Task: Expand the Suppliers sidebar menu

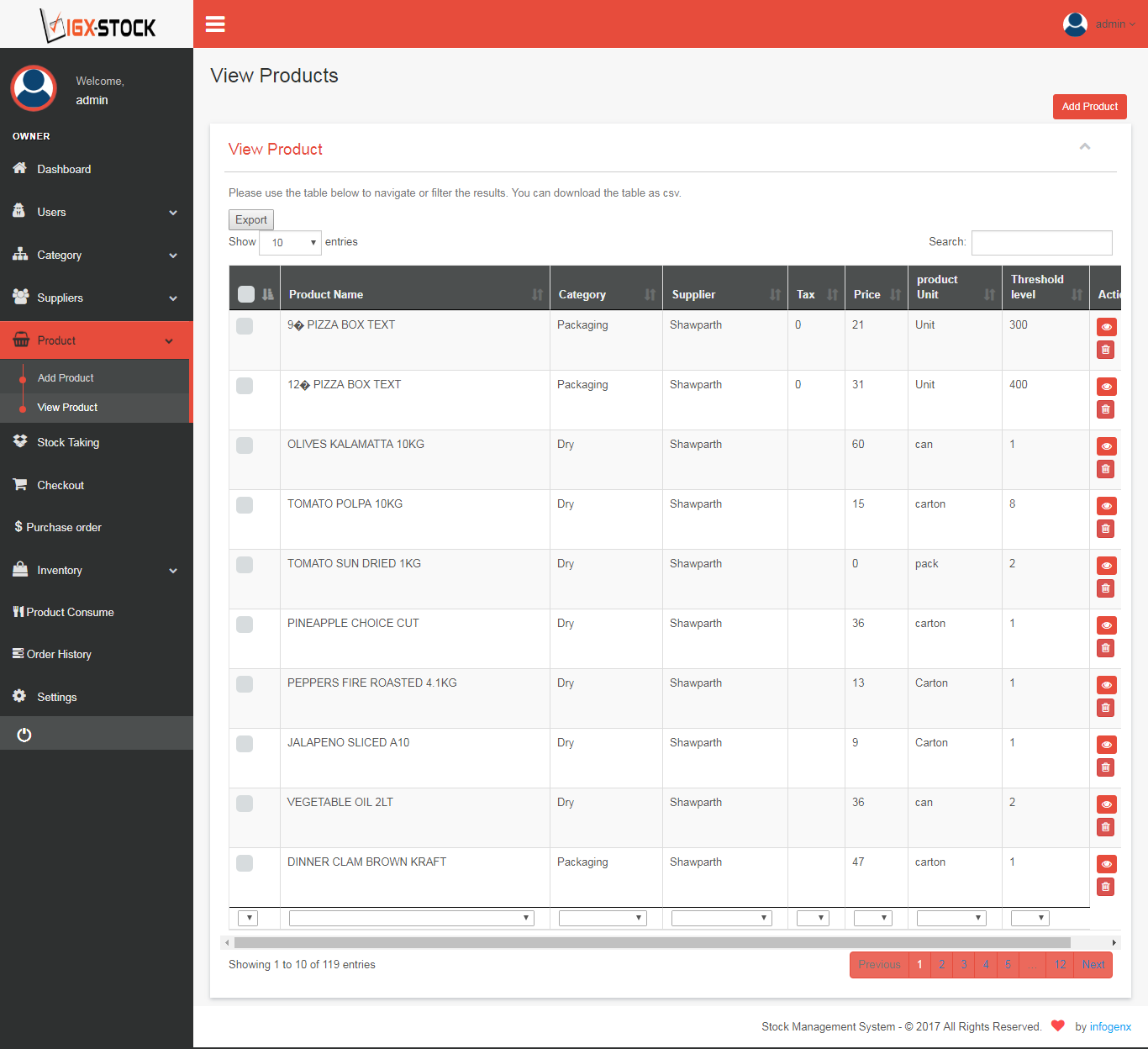Action: pyautogui.click(x=97, y=298)
